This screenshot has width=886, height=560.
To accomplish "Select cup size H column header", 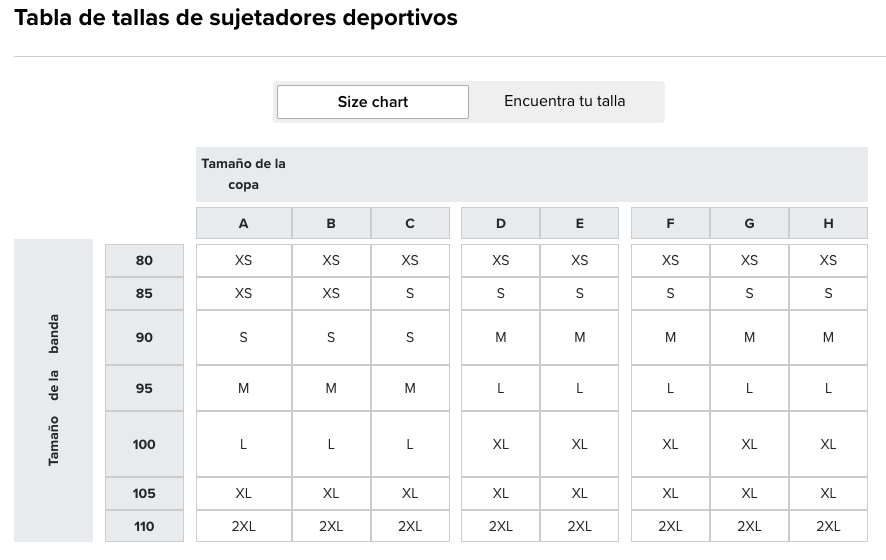I will coord(828,224).
